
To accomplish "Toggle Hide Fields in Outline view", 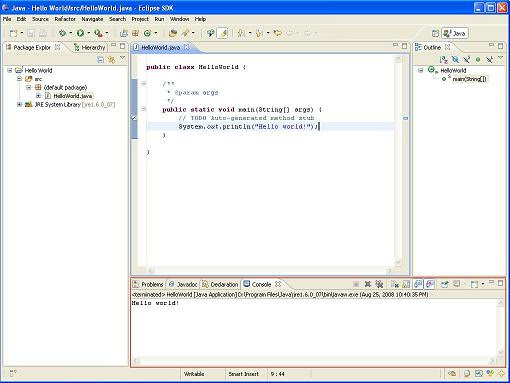I will point(455,59).
